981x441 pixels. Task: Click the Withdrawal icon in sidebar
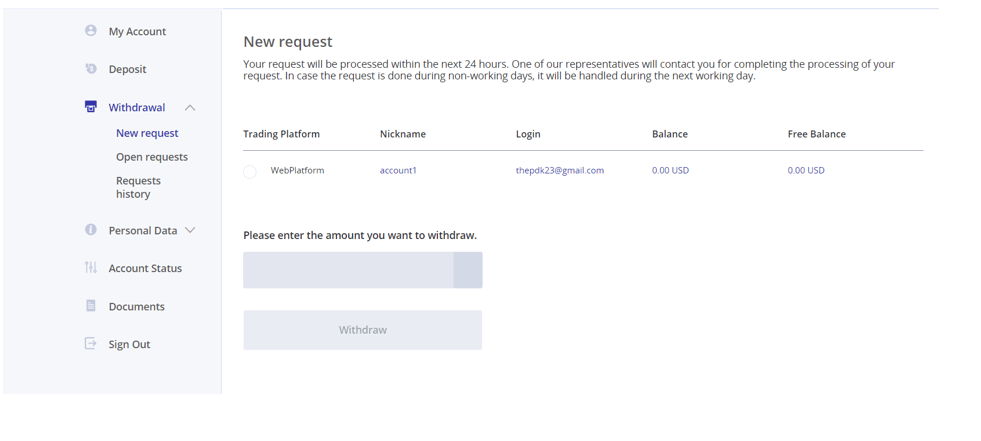click(x=91, y=106)
